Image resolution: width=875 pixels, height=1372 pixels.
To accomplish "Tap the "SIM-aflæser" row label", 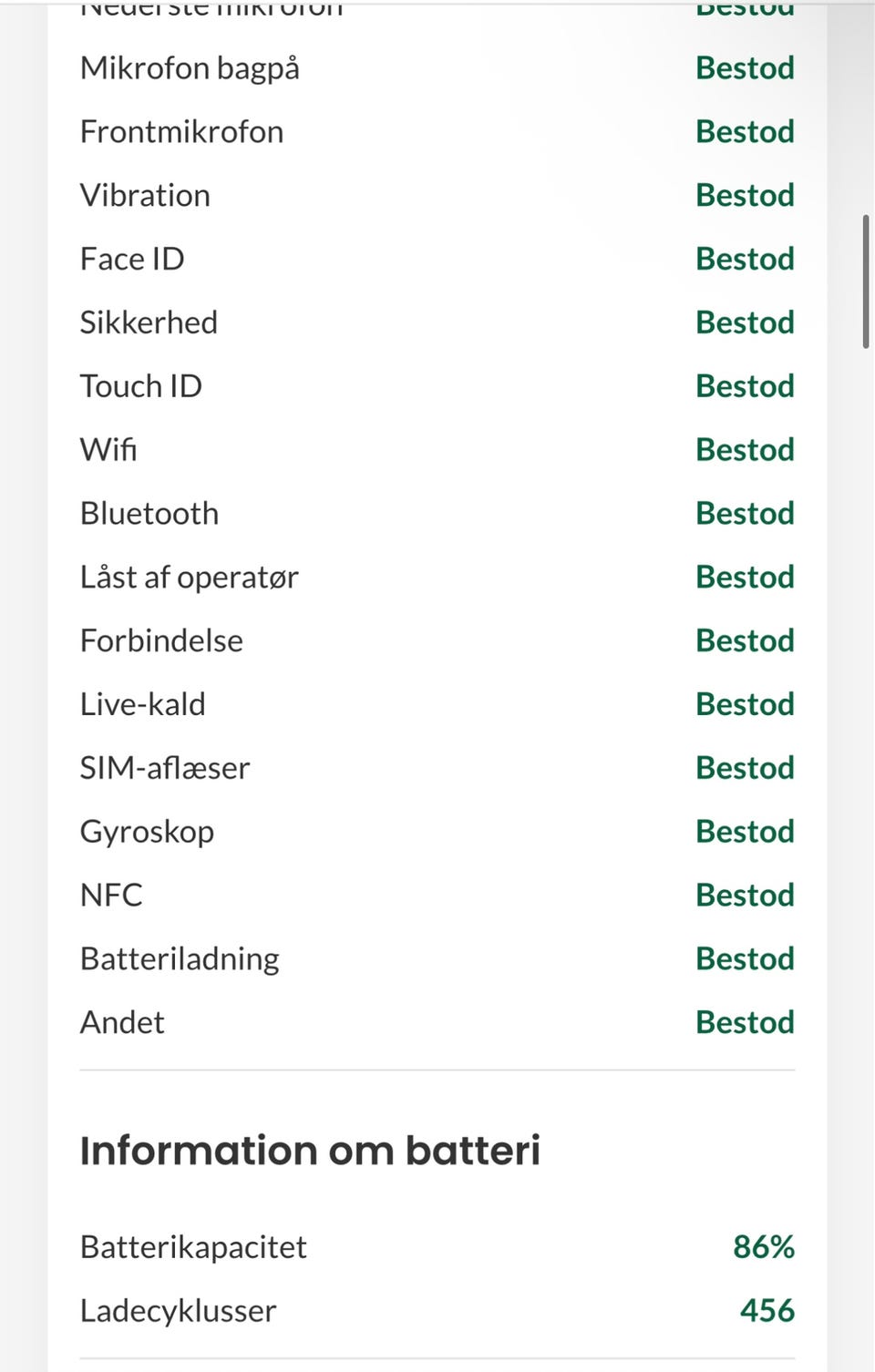I will [164, 768].
